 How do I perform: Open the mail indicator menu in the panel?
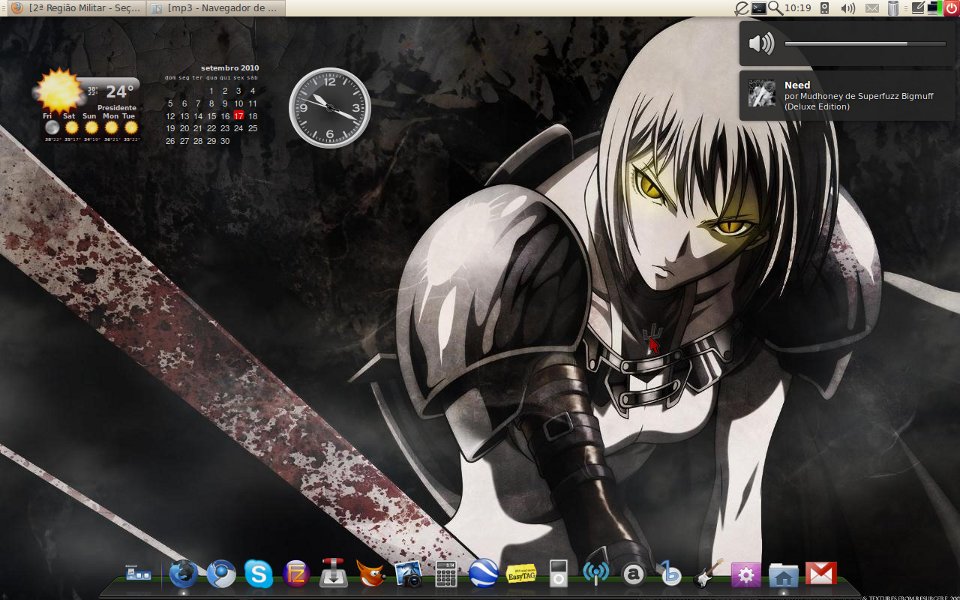[x=872, y=8]
